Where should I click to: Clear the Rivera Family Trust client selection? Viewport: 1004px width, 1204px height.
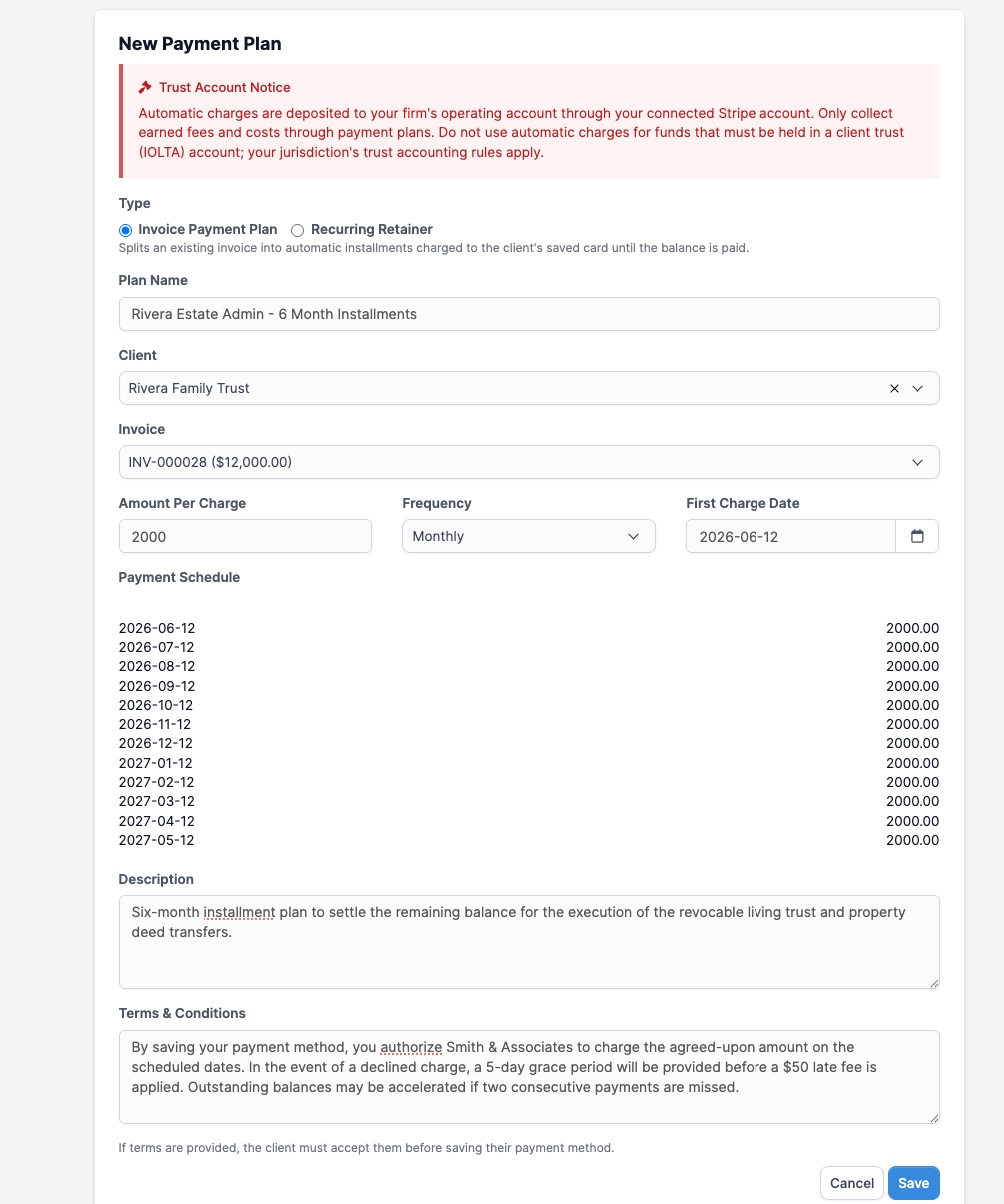[x=894, y=388]
